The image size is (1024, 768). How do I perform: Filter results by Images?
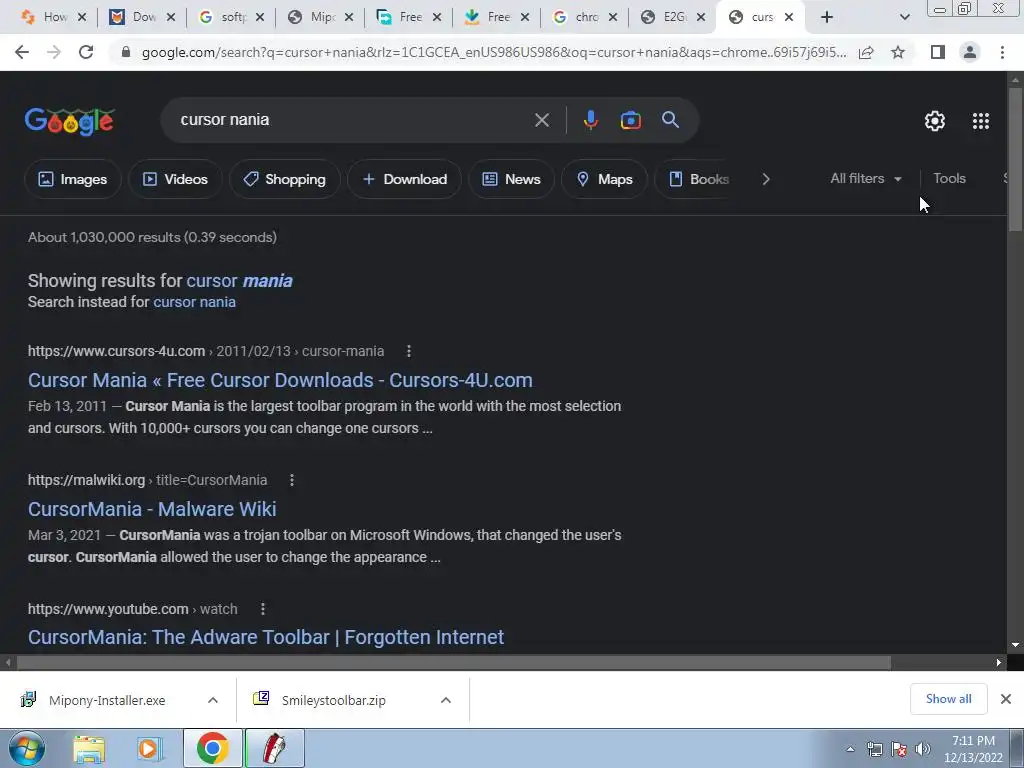(x=72, y=179)
